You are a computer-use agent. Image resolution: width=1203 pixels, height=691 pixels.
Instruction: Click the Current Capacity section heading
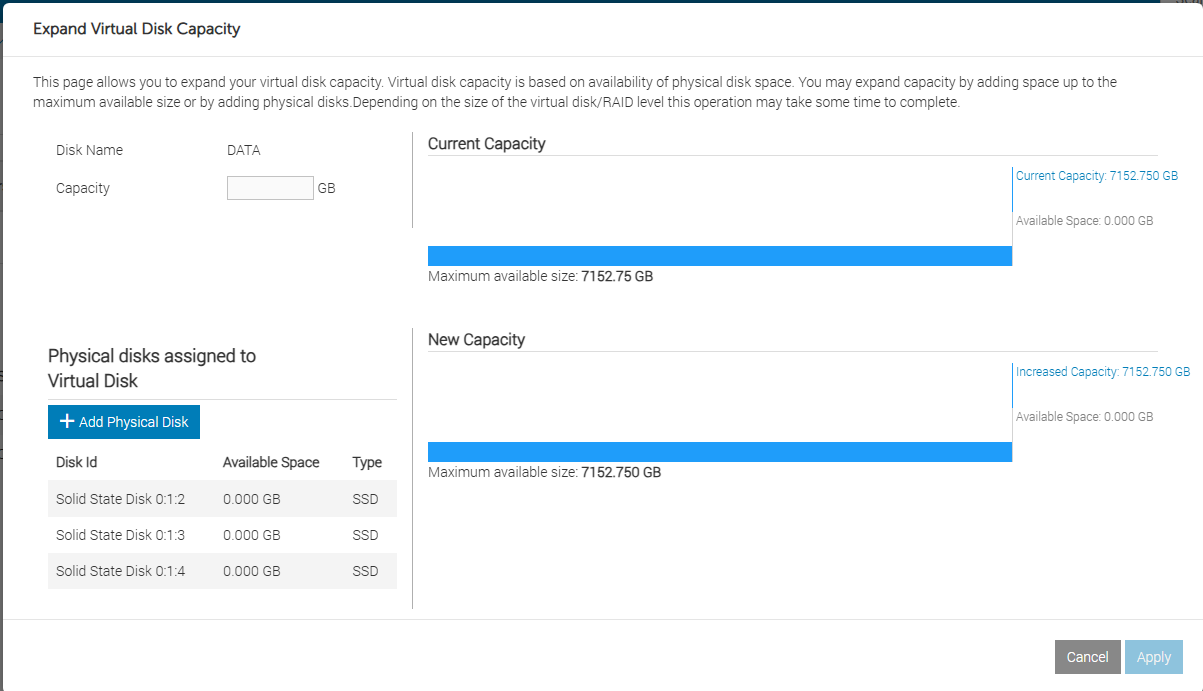(x=486, y=144)
